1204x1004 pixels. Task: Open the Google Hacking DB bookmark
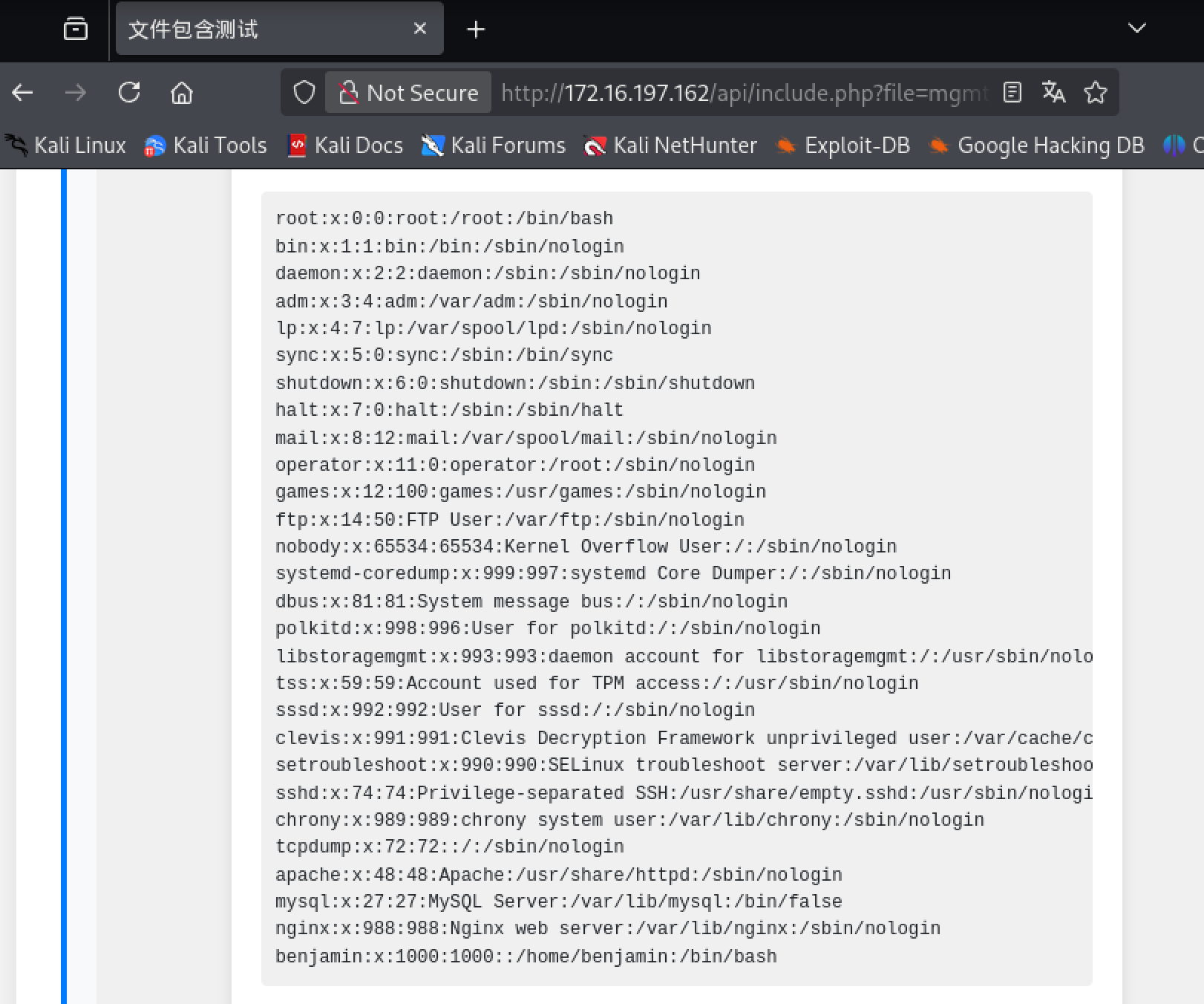[1037, 146]
